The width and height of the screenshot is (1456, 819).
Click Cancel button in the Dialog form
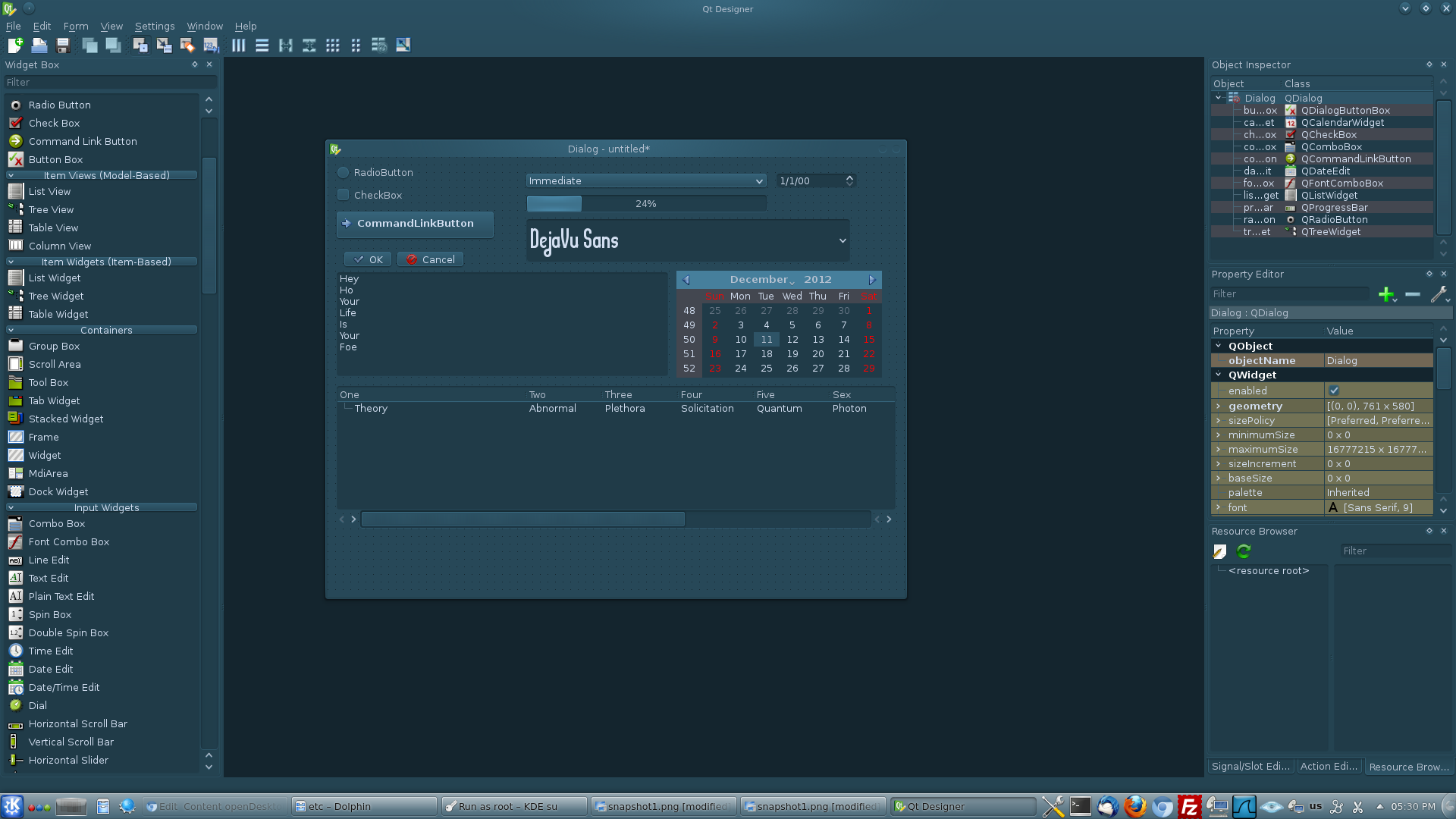pos(430,260)
